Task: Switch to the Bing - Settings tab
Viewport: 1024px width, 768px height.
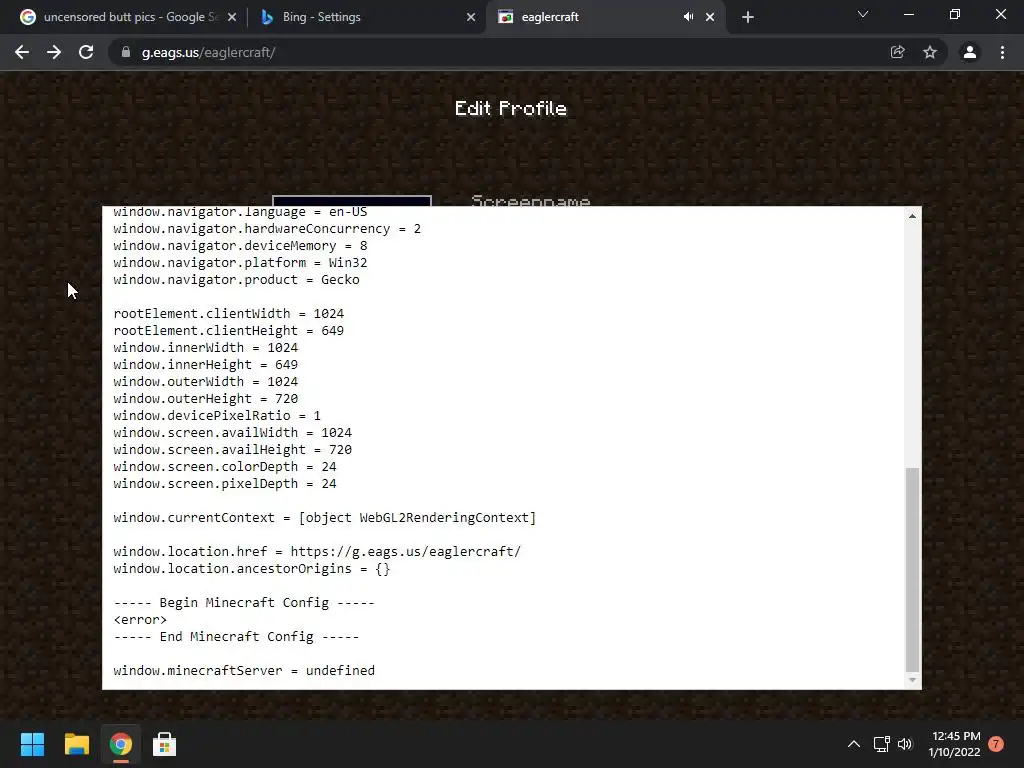Action: tap(368, 17)
